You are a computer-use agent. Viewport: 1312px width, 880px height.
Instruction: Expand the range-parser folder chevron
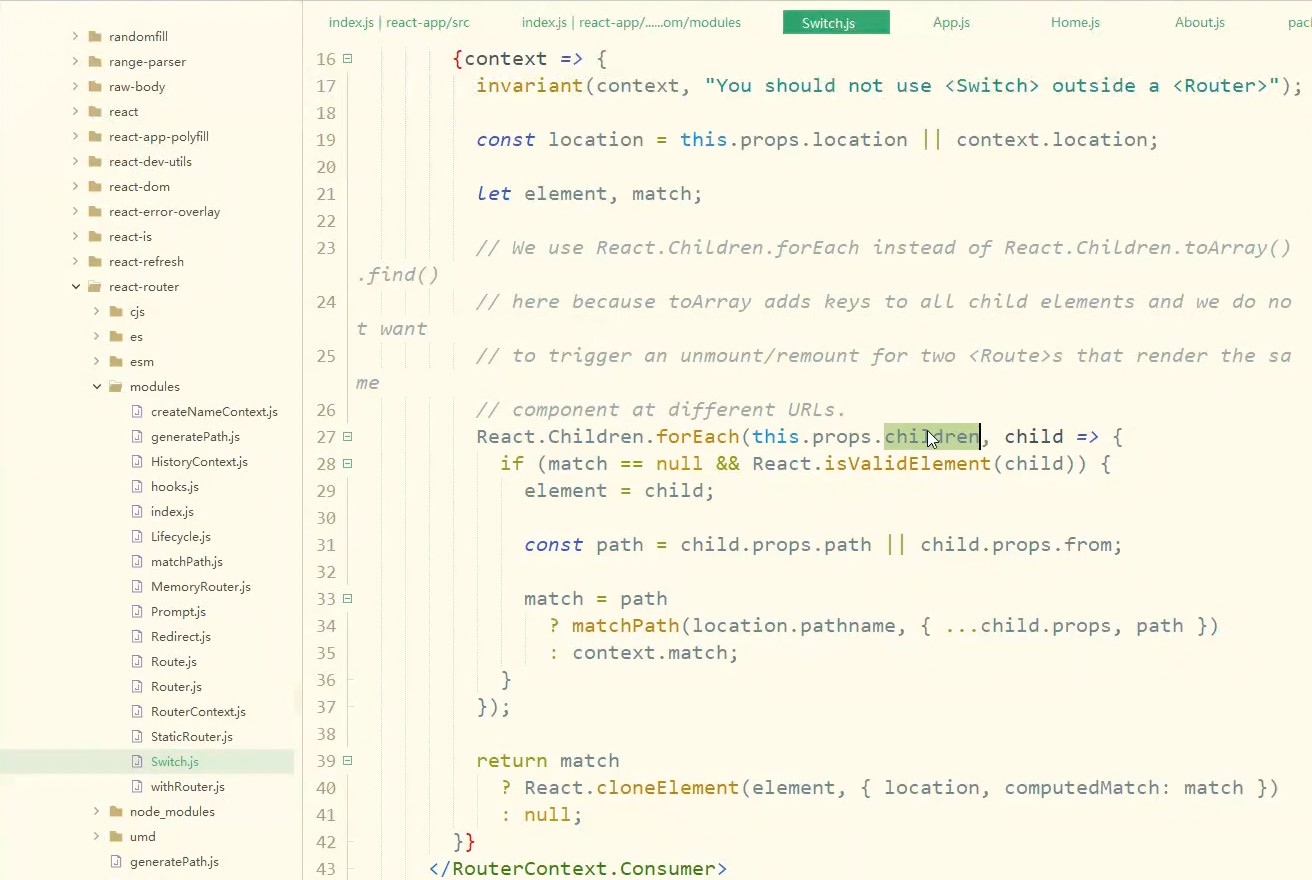pyautogui.click(x=75, y=61)
